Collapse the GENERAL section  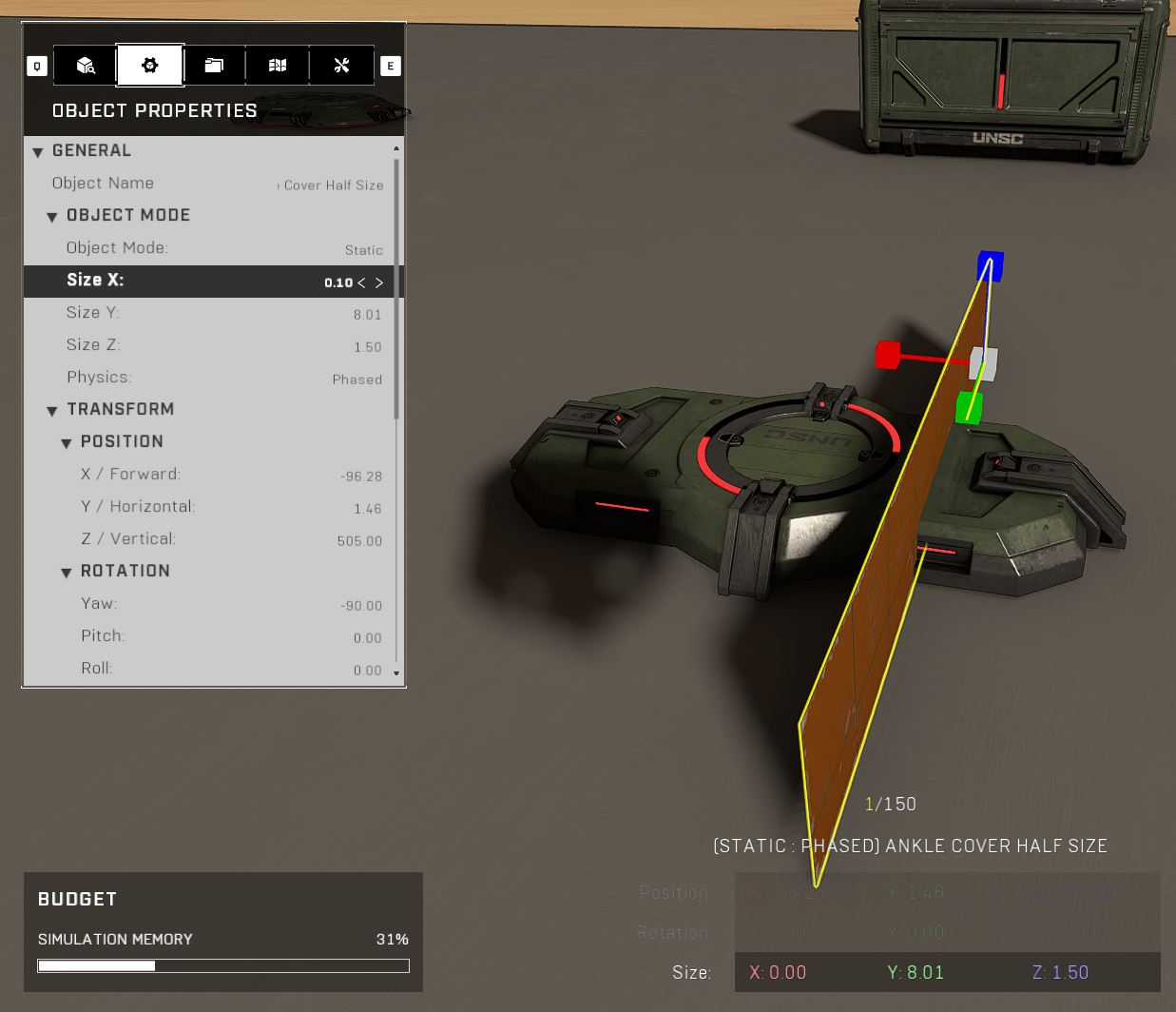pos(38,152)
